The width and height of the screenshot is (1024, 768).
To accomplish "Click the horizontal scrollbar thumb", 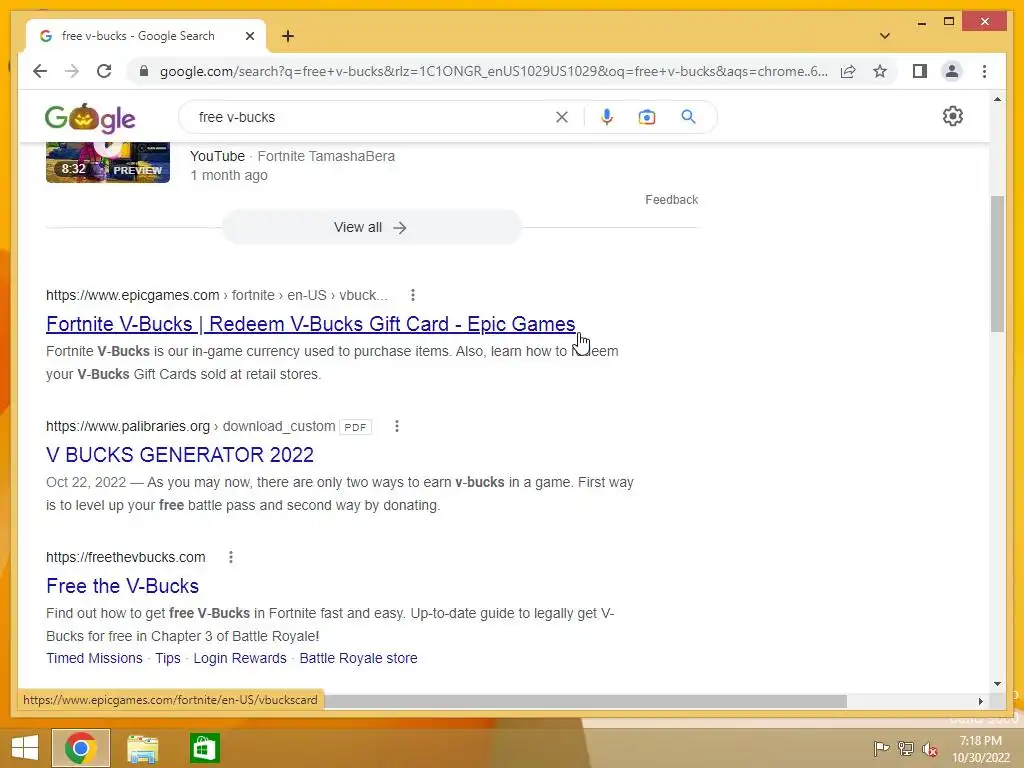I will 585,701.
